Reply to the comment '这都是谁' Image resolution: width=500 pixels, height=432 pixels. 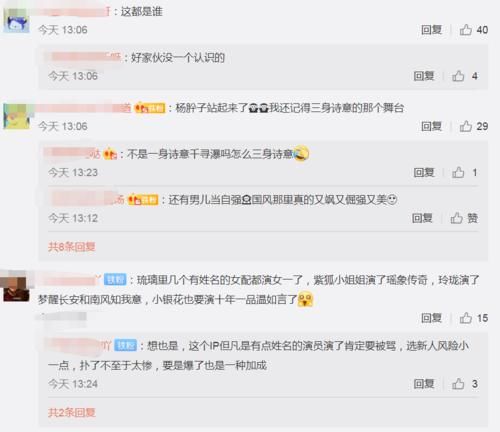[431, 30]
